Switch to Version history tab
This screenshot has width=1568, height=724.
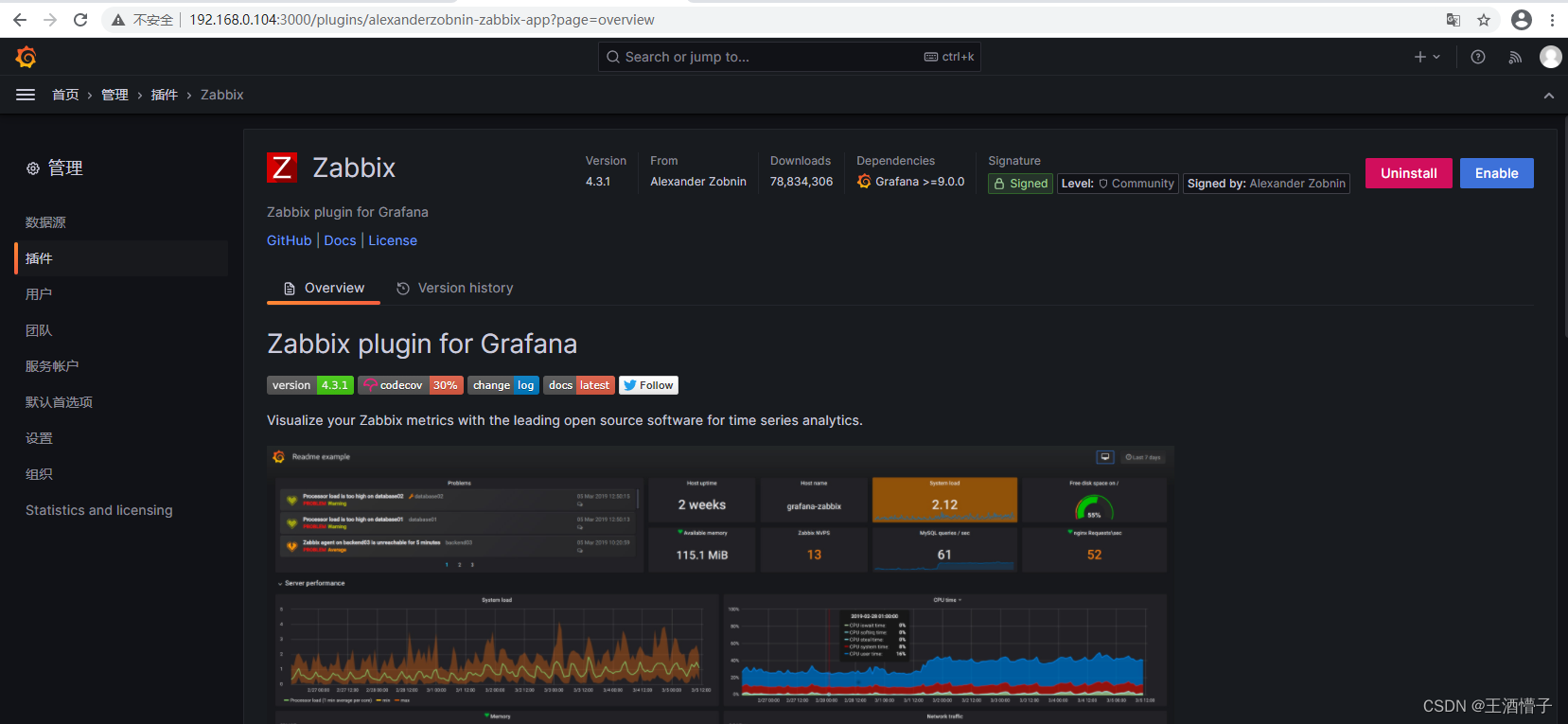point(454,288)
